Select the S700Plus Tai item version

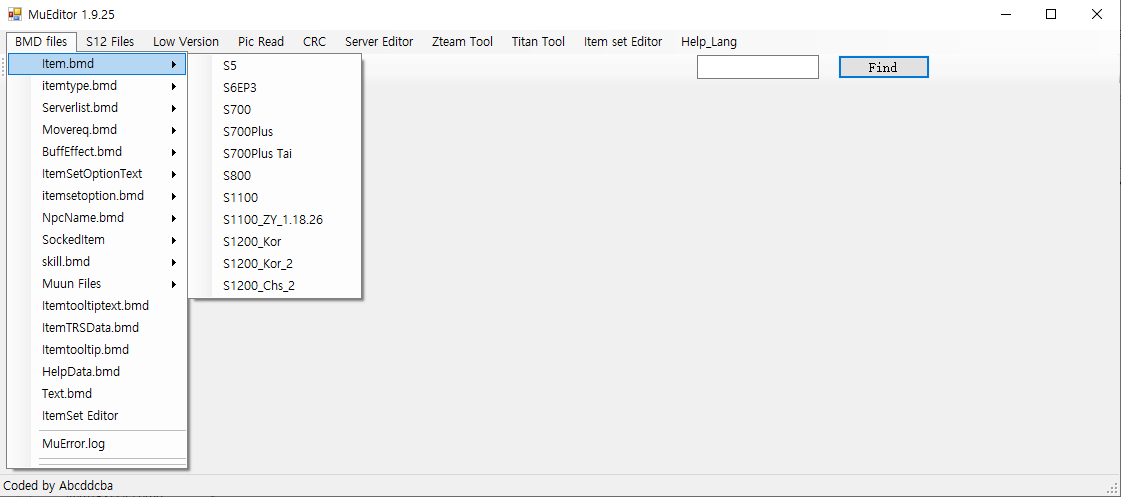click(275, 154)
